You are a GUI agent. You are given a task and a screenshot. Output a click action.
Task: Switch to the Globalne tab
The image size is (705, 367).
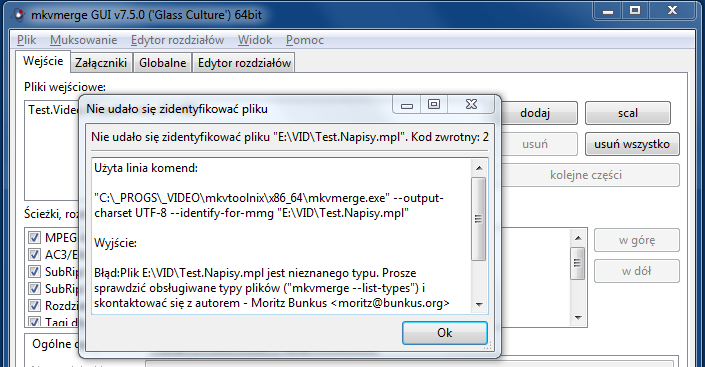point(162,63)
